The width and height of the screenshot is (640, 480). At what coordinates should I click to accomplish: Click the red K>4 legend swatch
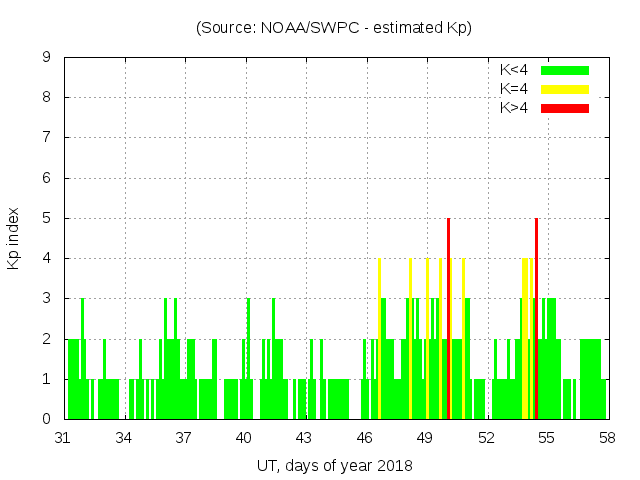click(565, 107)
